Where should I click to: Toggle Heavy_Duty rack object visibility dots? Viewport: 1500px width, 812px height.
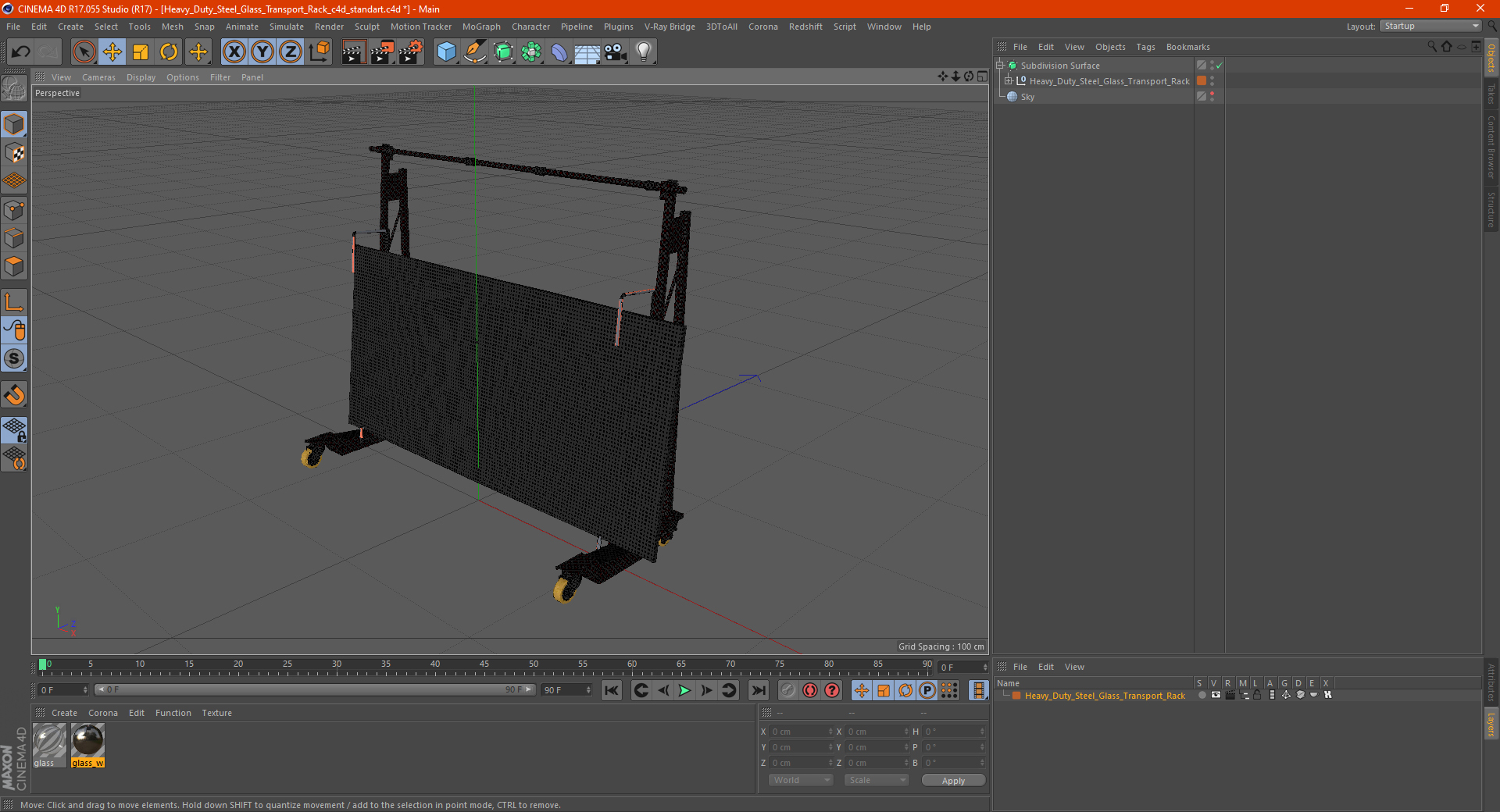[x=1212, y=80]
